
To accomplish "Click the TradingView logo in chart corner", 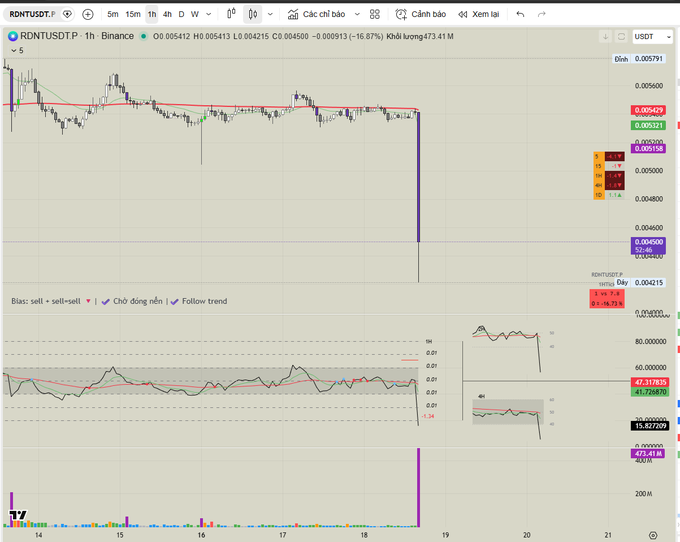I will [x=16, y=517].
